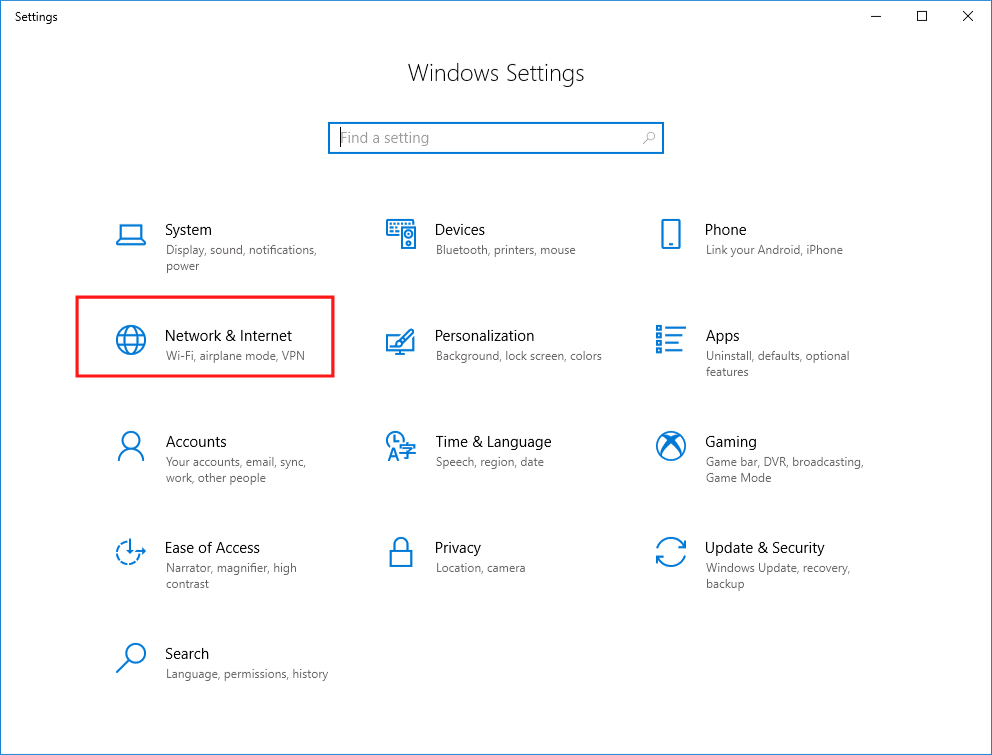Image resolution: width=992 pixels, height=755 pixels.
Task: Maximize the Settings window
Action: tap(922, 16)
